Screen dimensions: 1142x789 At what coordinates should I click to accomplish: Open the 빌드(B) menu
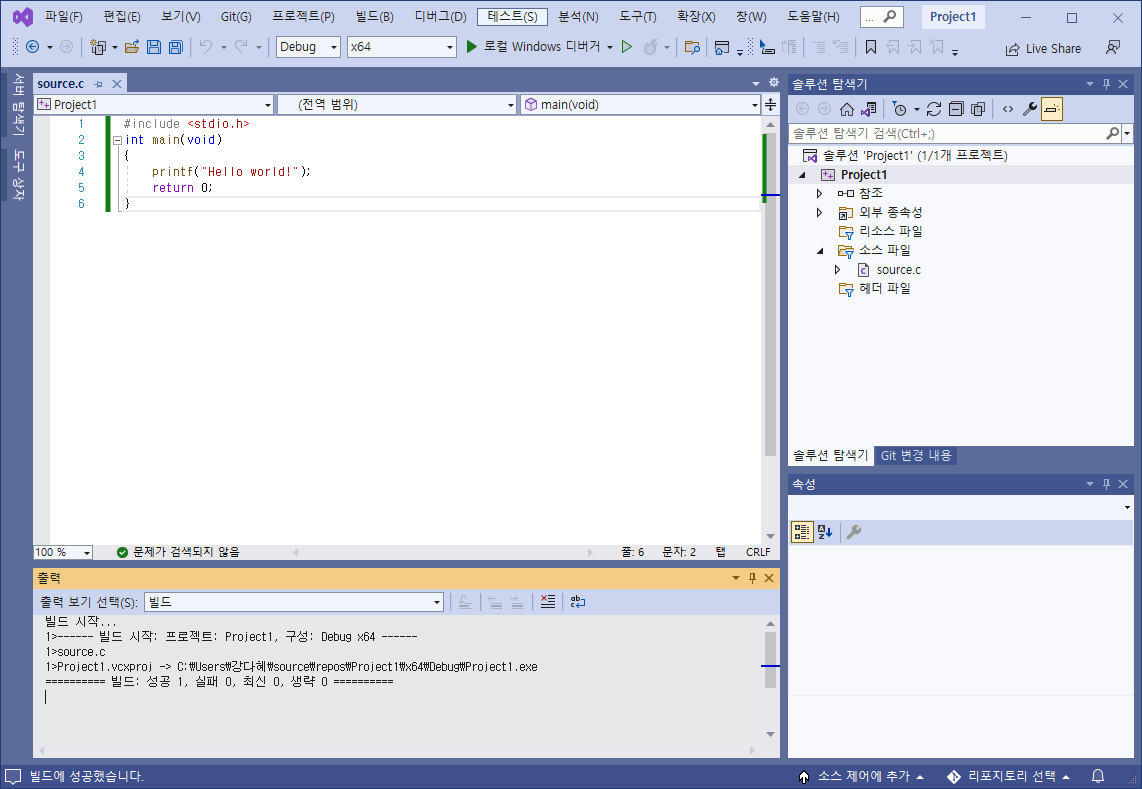point(374,17)
